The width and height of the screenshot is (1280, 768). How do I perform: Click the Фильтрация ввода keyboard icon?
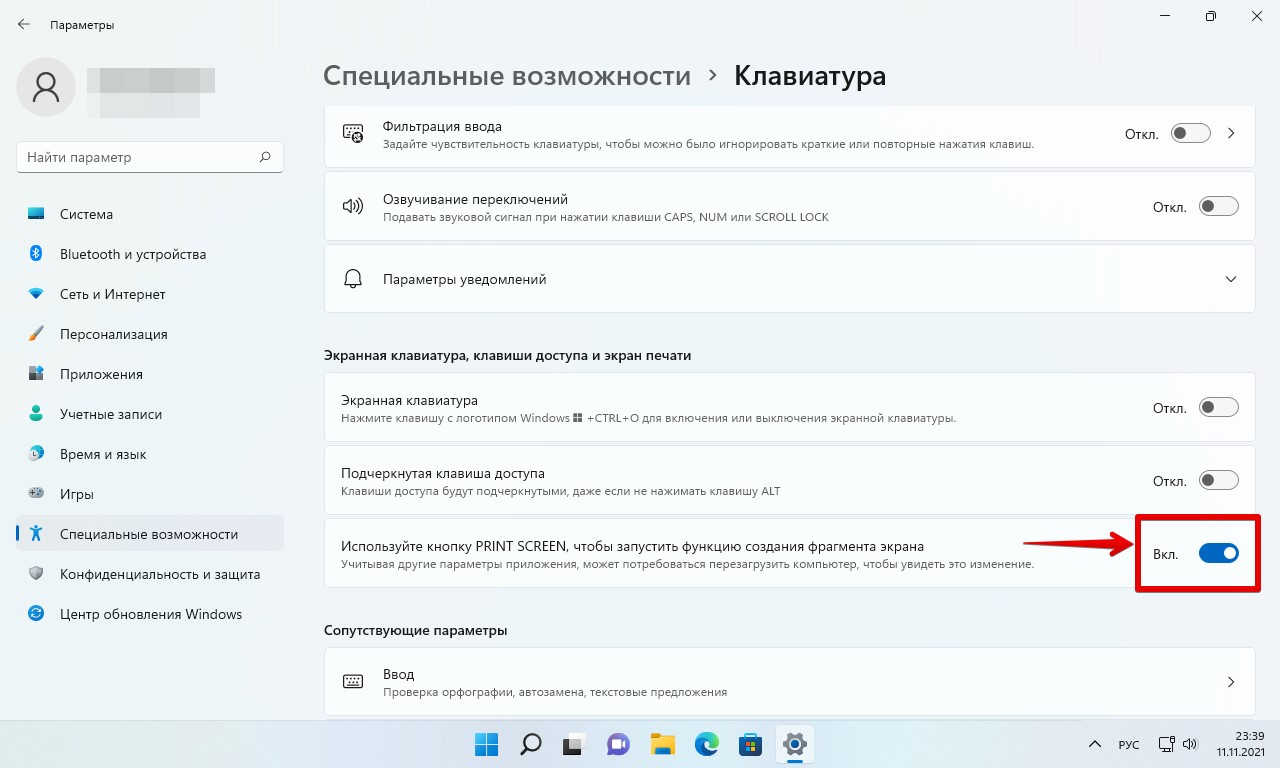[353, 134]
